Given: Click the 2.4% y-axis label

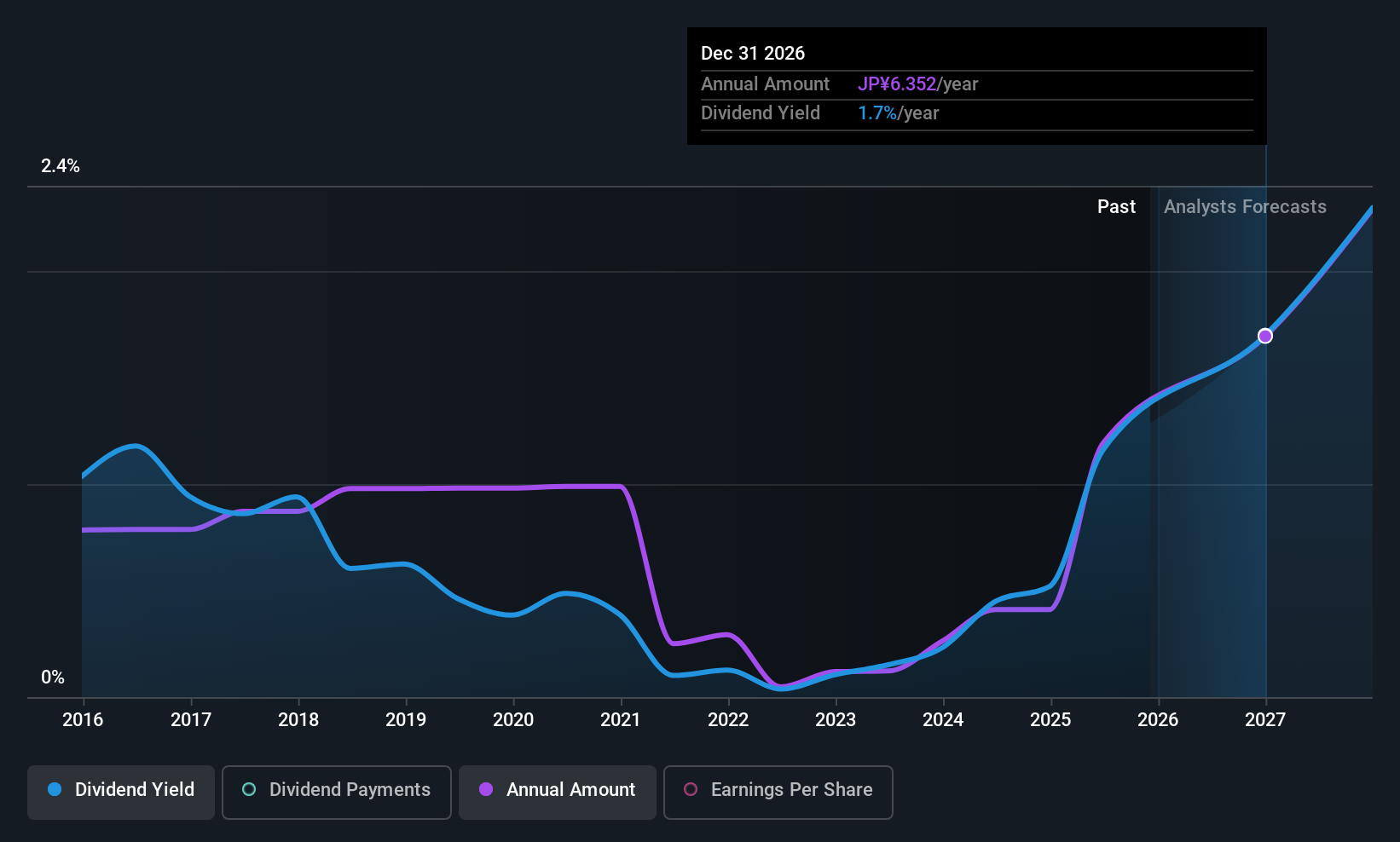Looking at the screenshot, I should [x=61, y=166].
